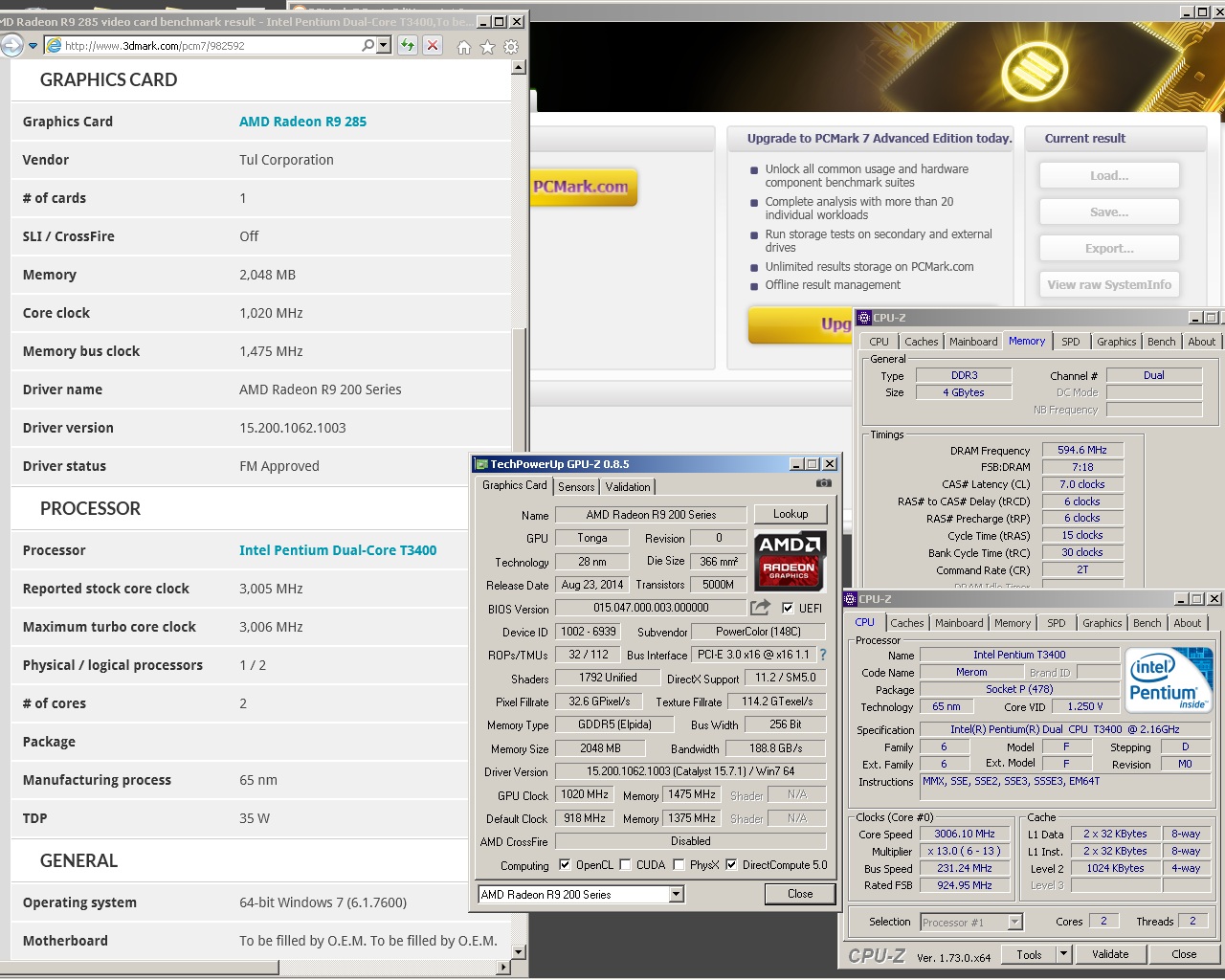Switch to GPU-Z Sensors tab
The height and width of the screenshot is (980, 1225).
[x=576, y=487]
